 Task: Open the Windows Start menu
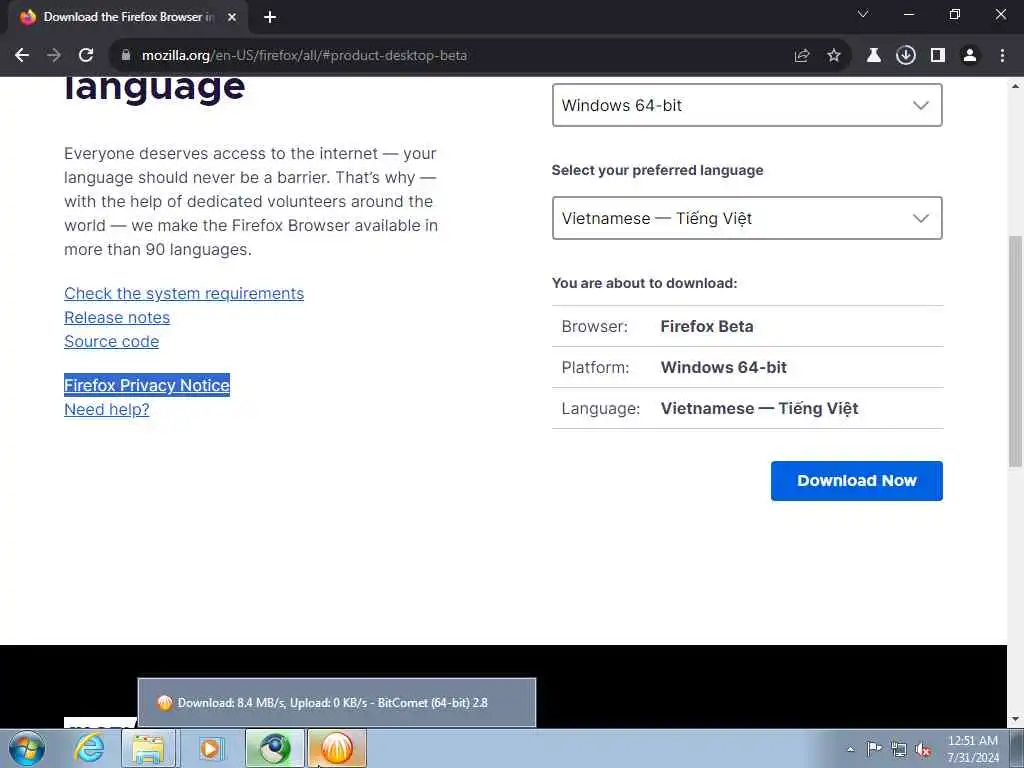coord(27,748)
